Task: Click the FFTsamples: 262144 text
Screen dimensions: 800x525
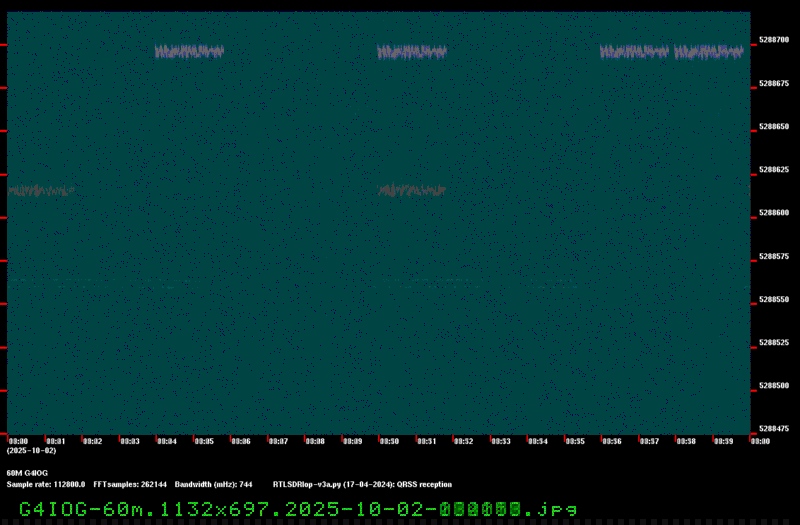Action: [x=130, y=484]
